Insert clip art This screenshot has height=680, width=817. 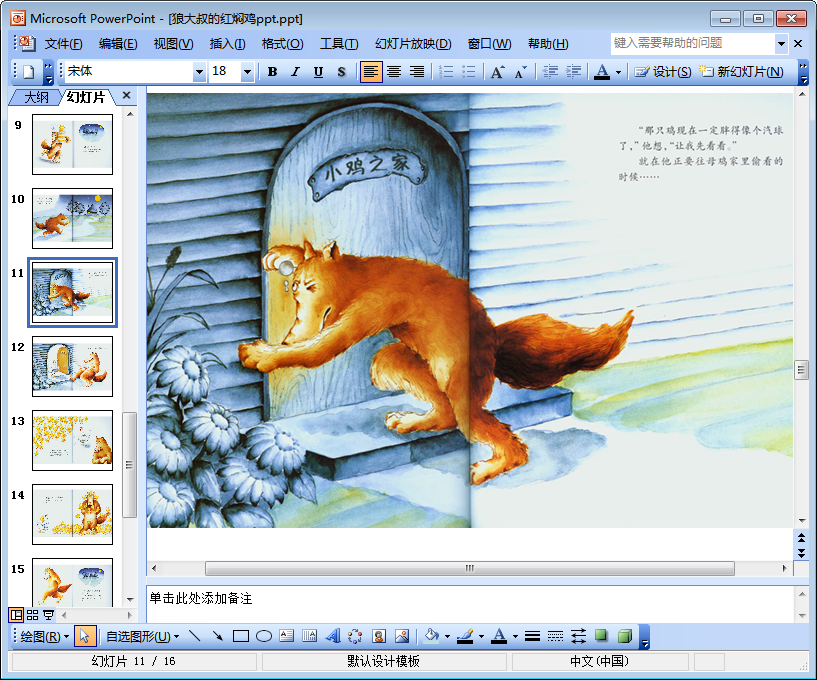coord(379,636)
